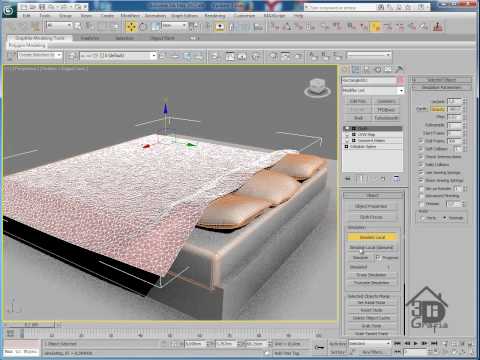480x360 pixels.
Task: Click the 3ds Max application logo
Action: click(x=9, y=11)
